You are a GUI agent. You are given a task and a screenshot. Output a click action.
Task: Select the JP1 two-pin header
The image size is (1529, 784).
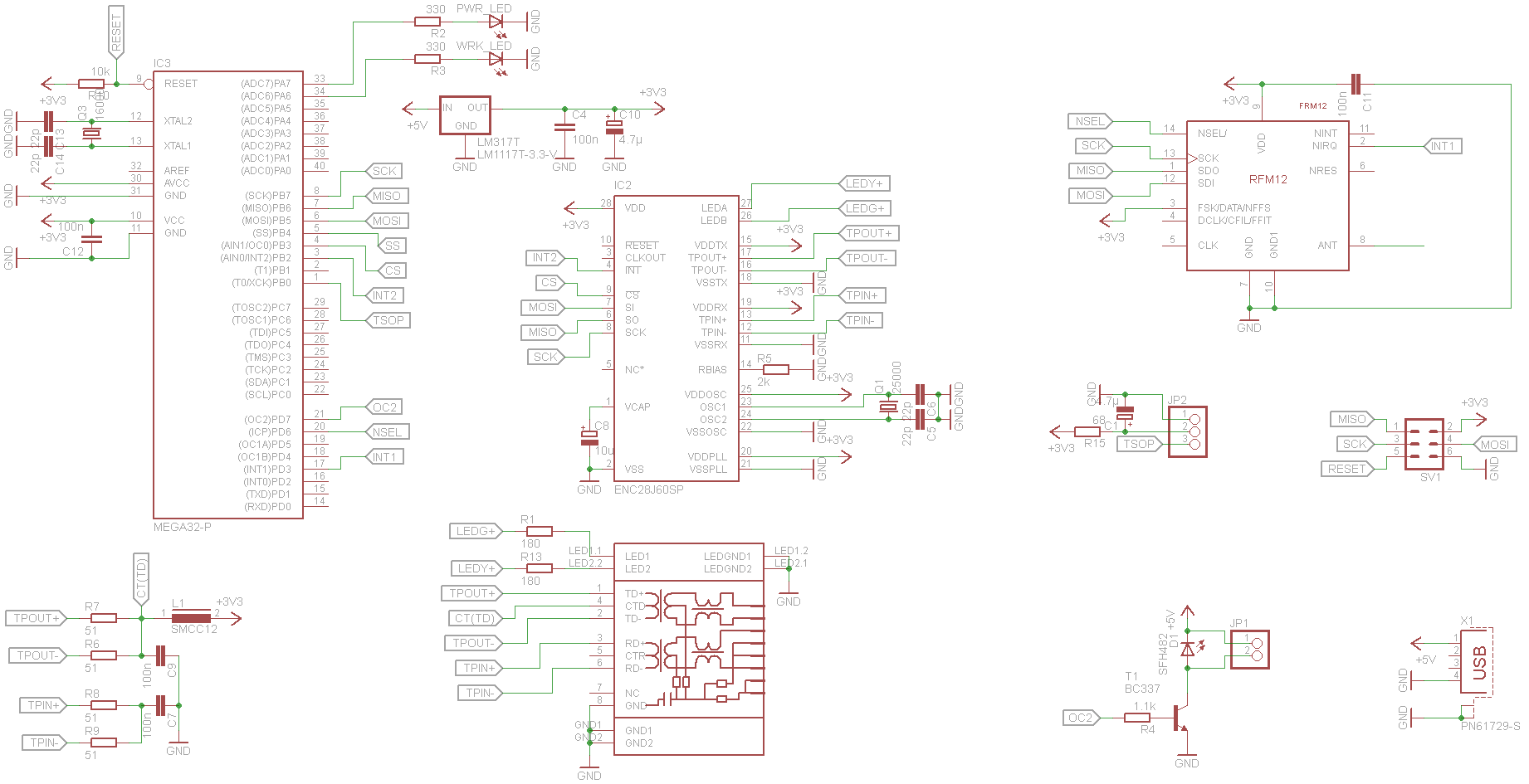(1249, 649)
